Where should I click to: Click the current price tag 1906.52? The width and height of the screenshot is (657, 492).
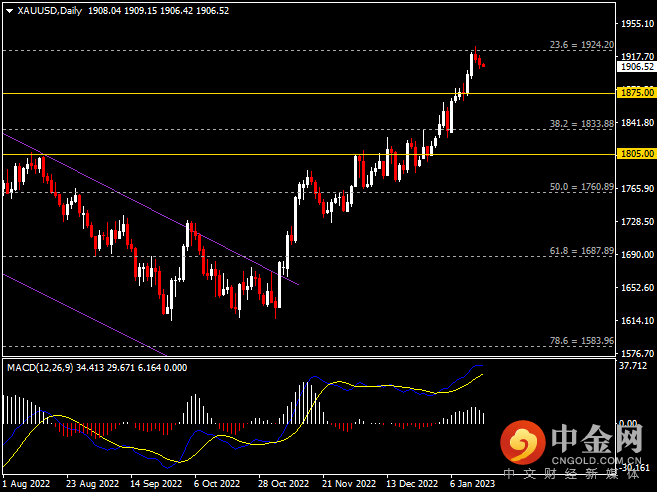pos(636,67)
